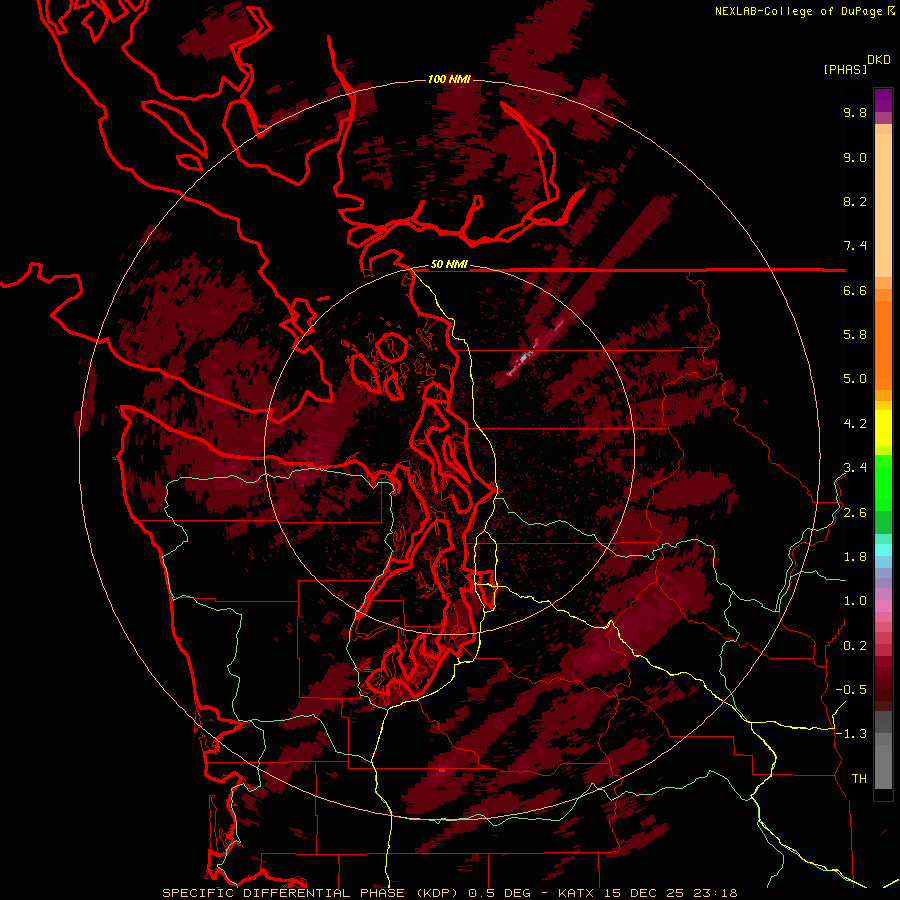Select the 50 NMI range ring label
The image size is (900, 900).
point(449,264)
